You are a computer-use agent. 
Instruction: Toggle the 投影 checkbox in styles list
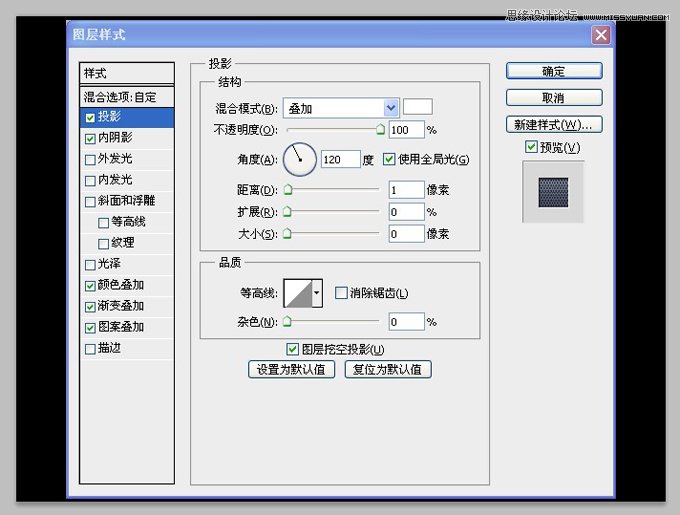click(90, 117)
